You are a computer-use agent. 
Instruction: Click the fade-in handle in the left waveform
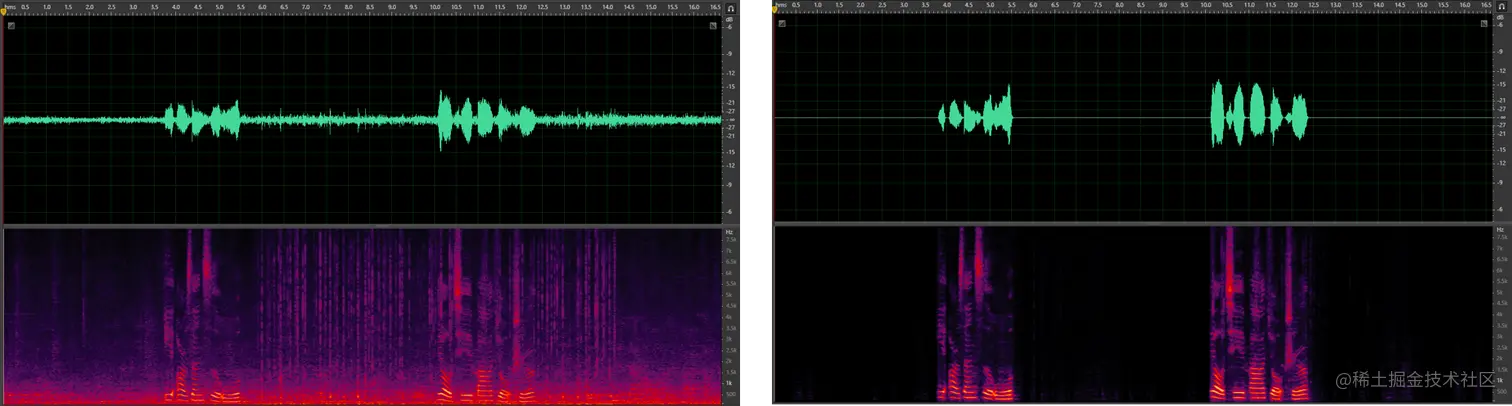[x=11, y=26]
